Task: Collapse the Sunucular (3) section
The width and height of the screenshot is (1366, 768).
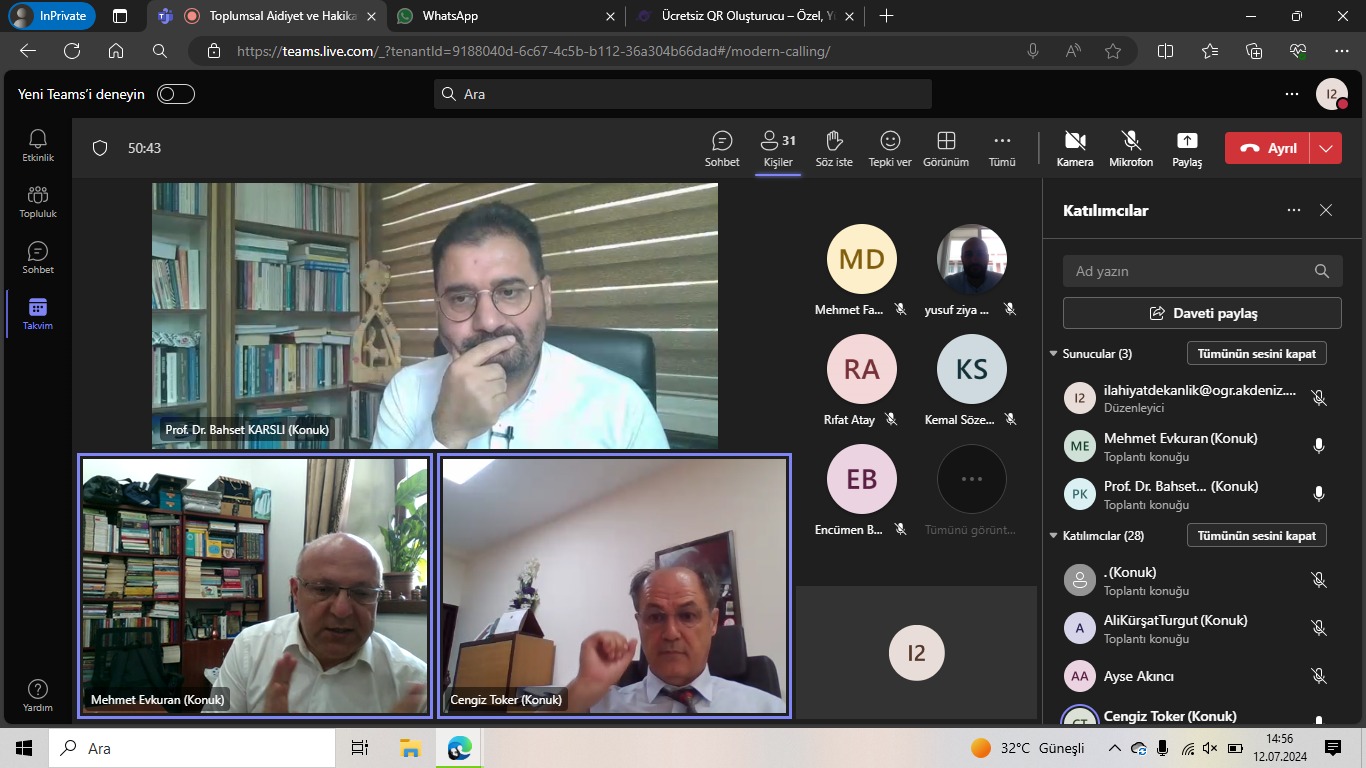Action: click(1053, 354)
